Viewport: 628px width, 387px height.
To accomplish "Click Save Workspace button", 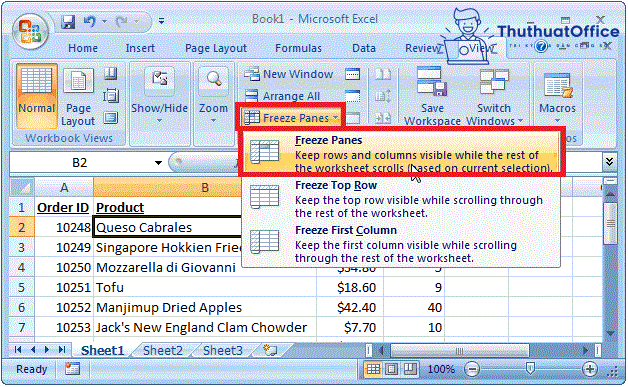I will [432, 96].
